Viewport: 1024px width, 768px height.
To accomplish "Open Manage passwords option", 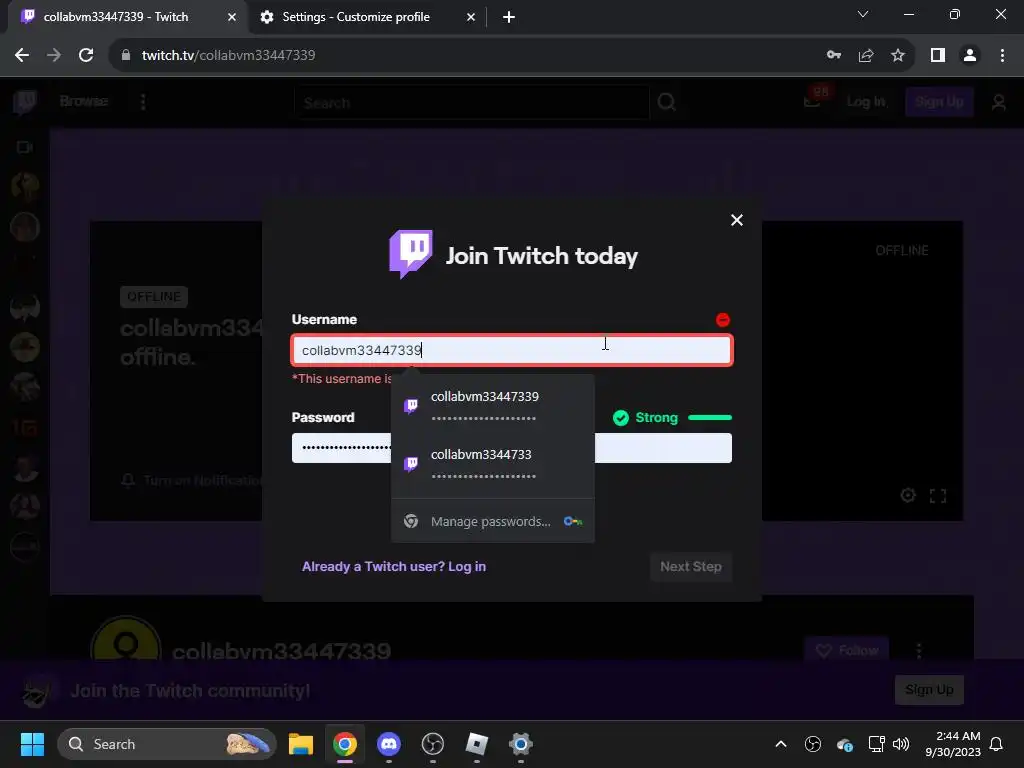I will (x=492, y=521).
